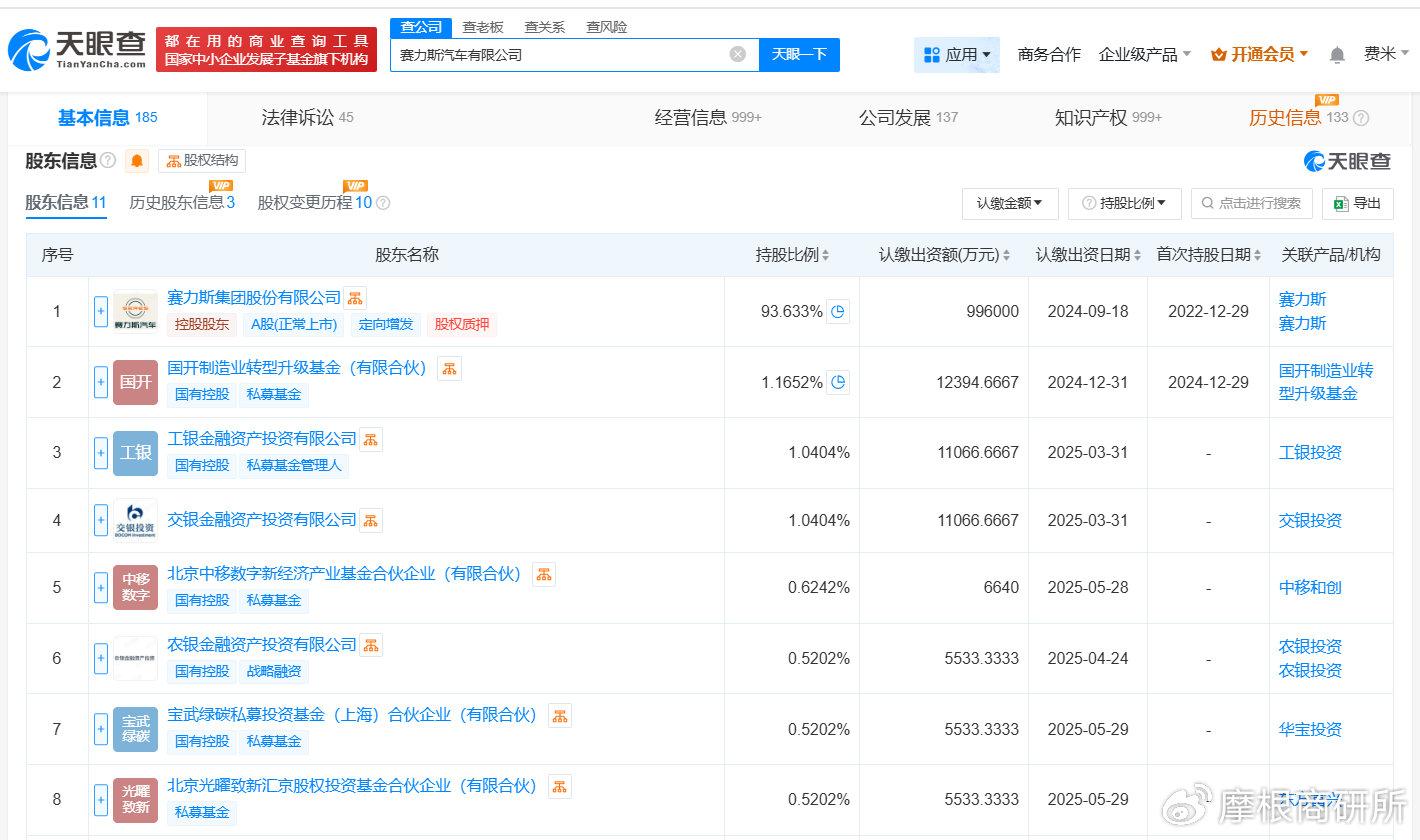Screen dimensions: 1420x840
Task: Click pie chart icon next to 93.633%
Action: (838, 311)
